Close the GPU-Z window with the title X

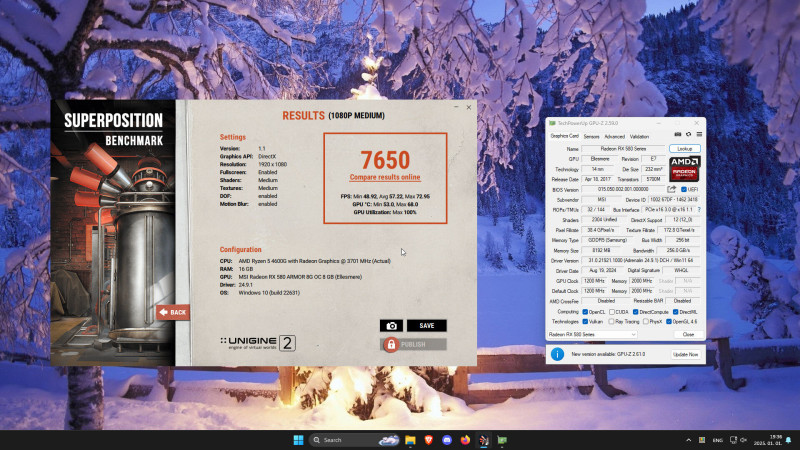tap(696, 123)
